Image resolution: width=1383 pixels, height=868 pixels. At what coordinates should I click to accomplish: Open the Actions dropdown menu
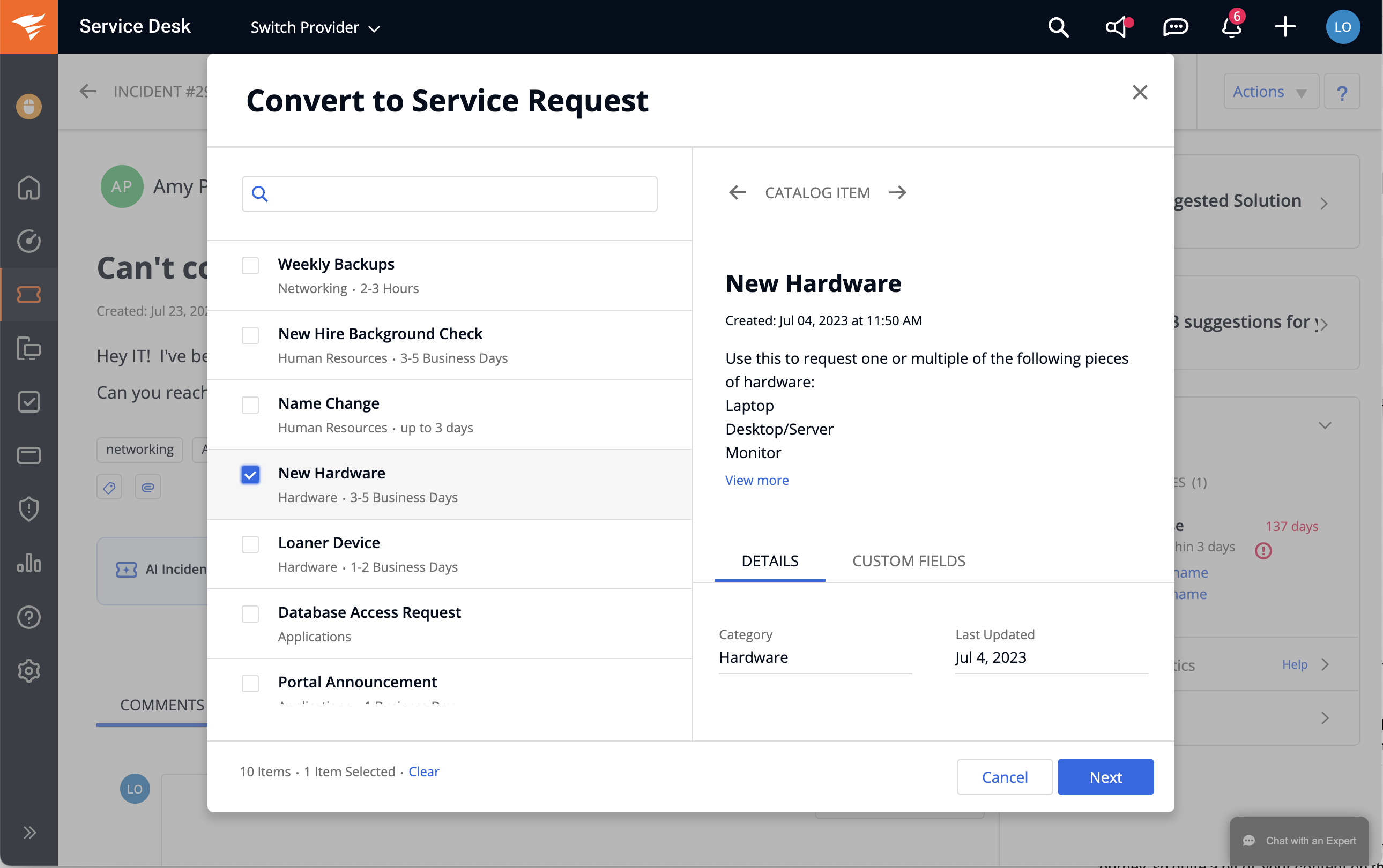1270,92
